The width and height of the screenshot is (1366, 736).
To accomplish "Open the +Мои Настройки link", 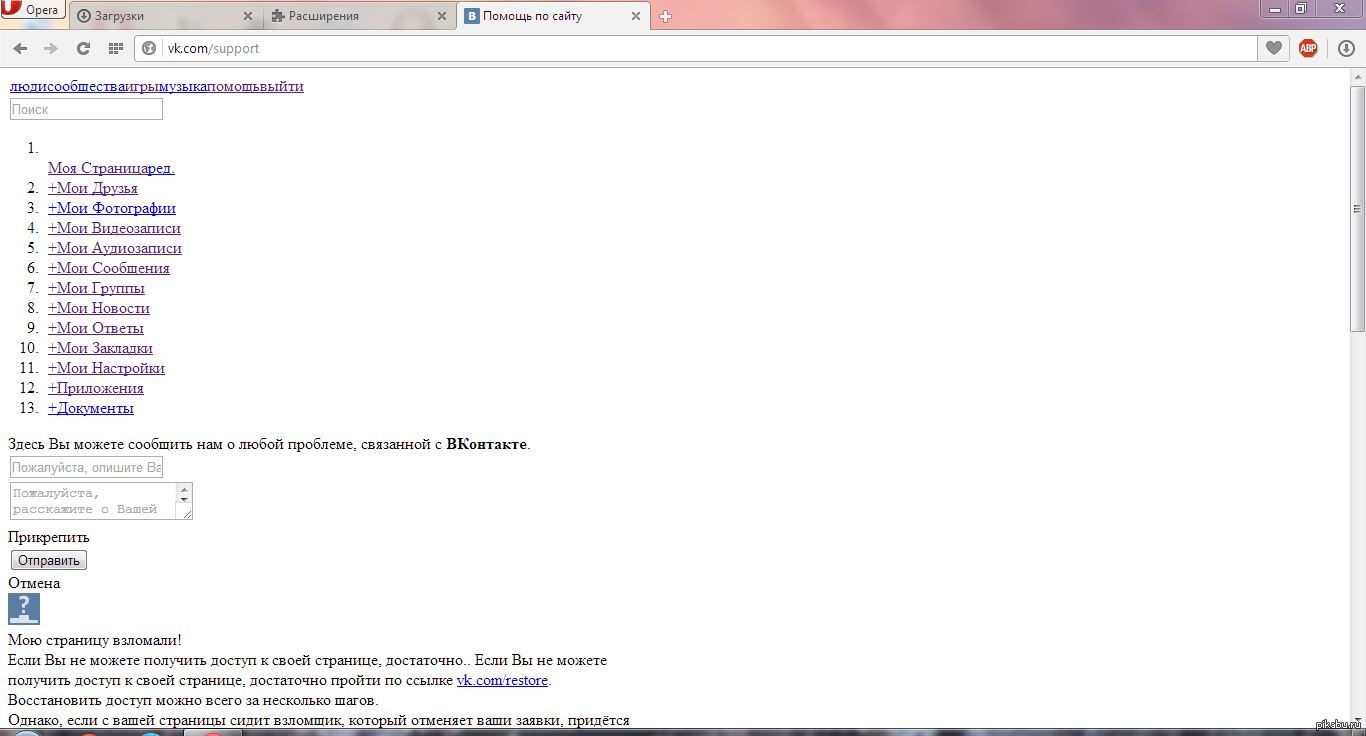I will [x=106, y=368].
